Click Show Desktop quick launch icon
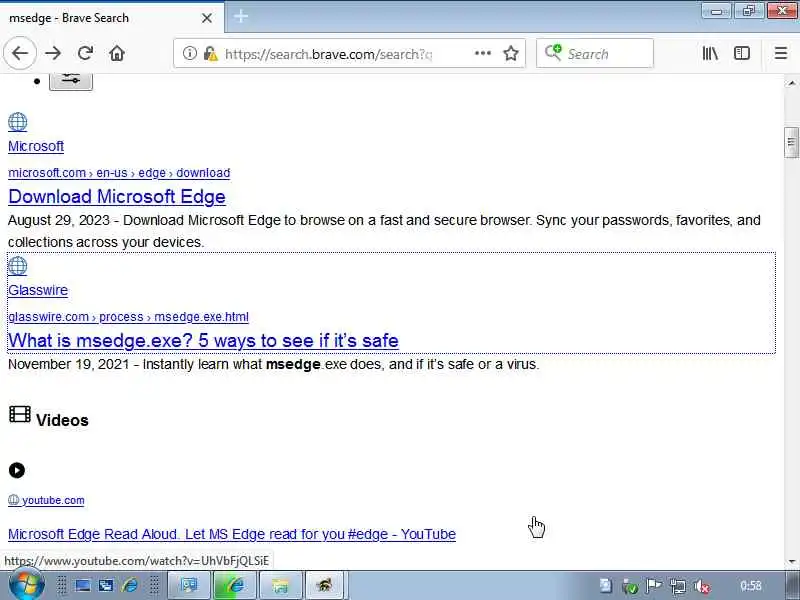Screen dimensions: 800x600 click(x=83, y=585)
